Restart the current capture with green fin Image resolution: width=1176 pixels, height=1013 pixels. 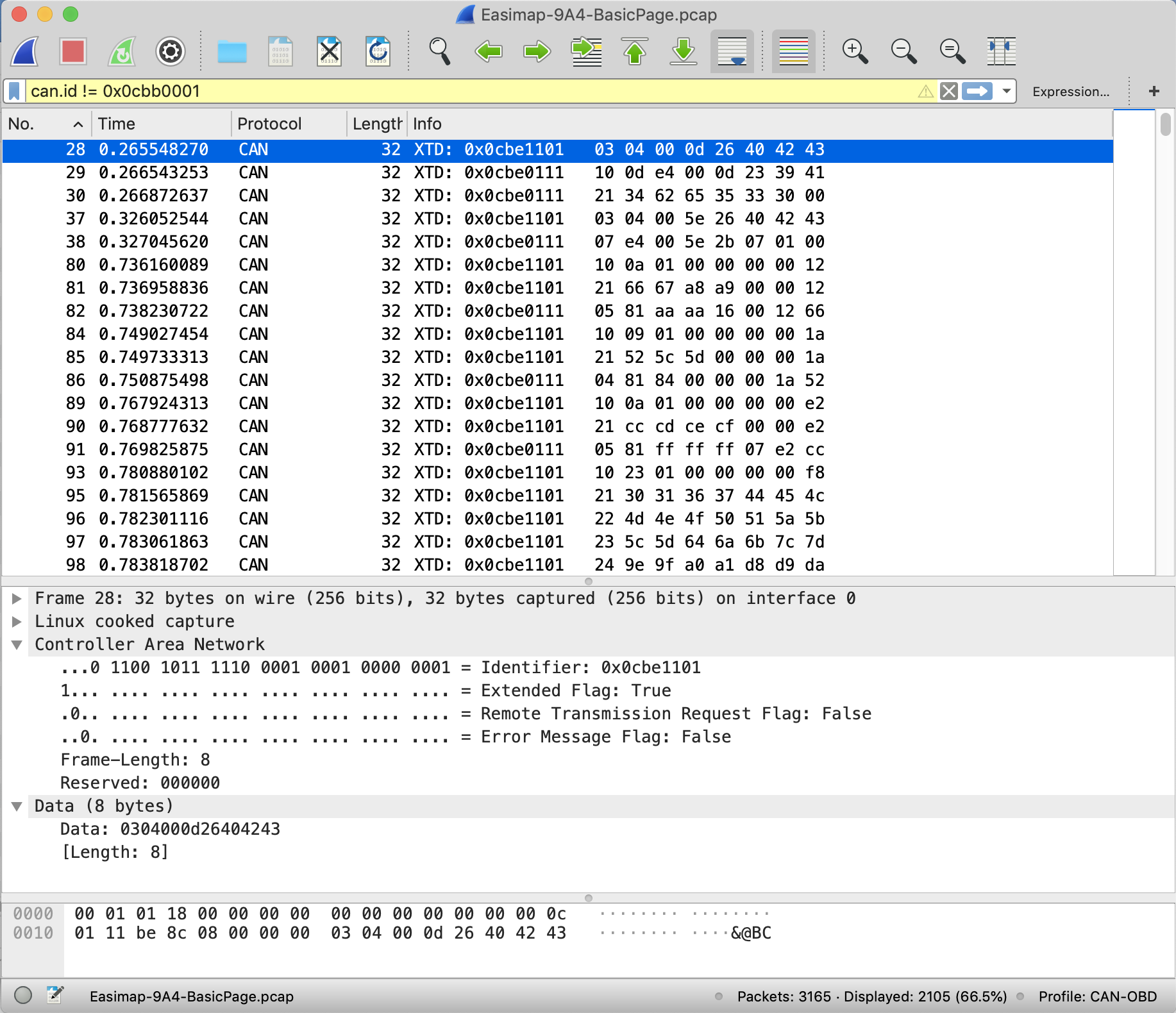(122, 51)
